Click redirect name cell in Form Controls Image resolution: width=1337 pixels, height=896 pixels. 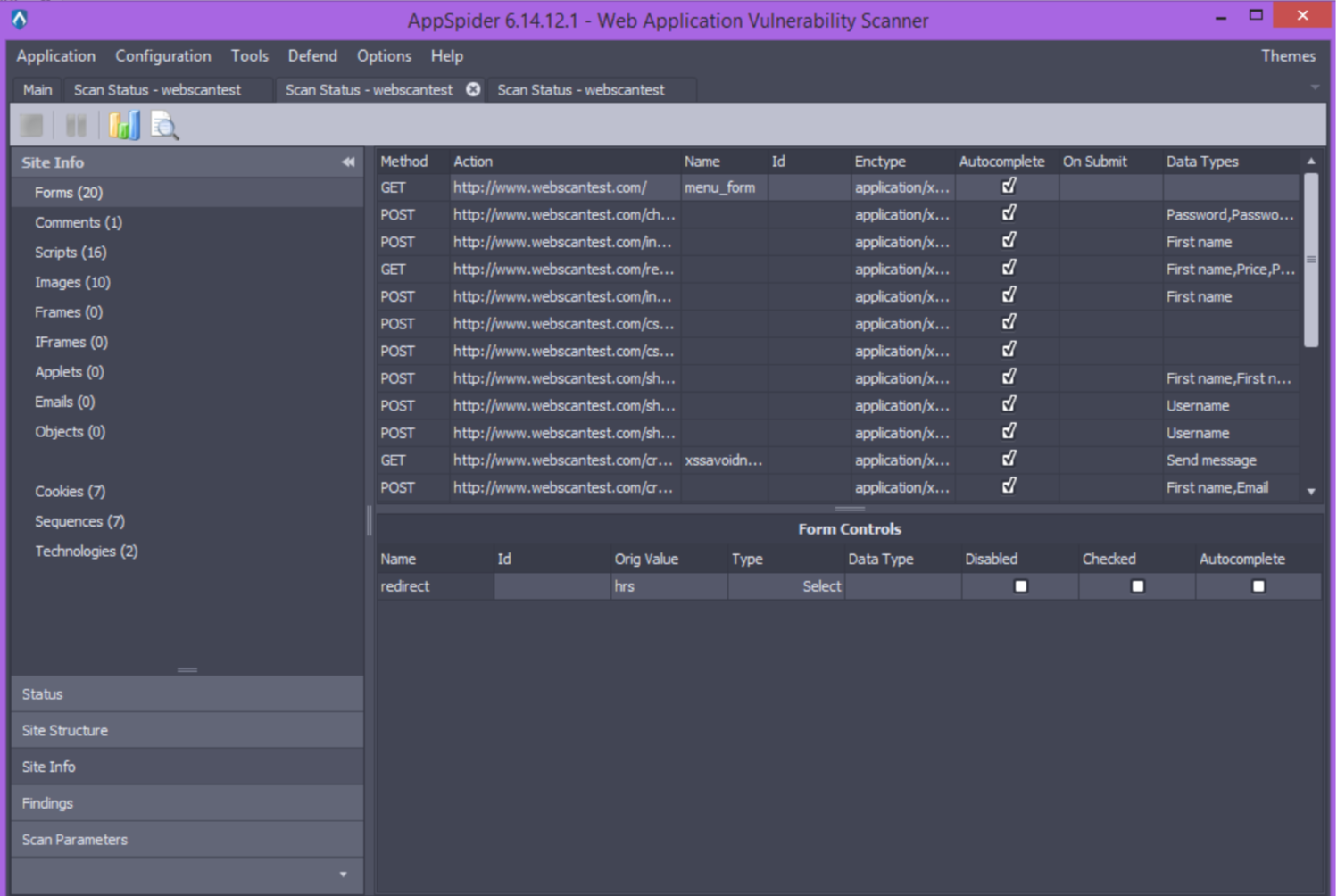tap(435, 586)
